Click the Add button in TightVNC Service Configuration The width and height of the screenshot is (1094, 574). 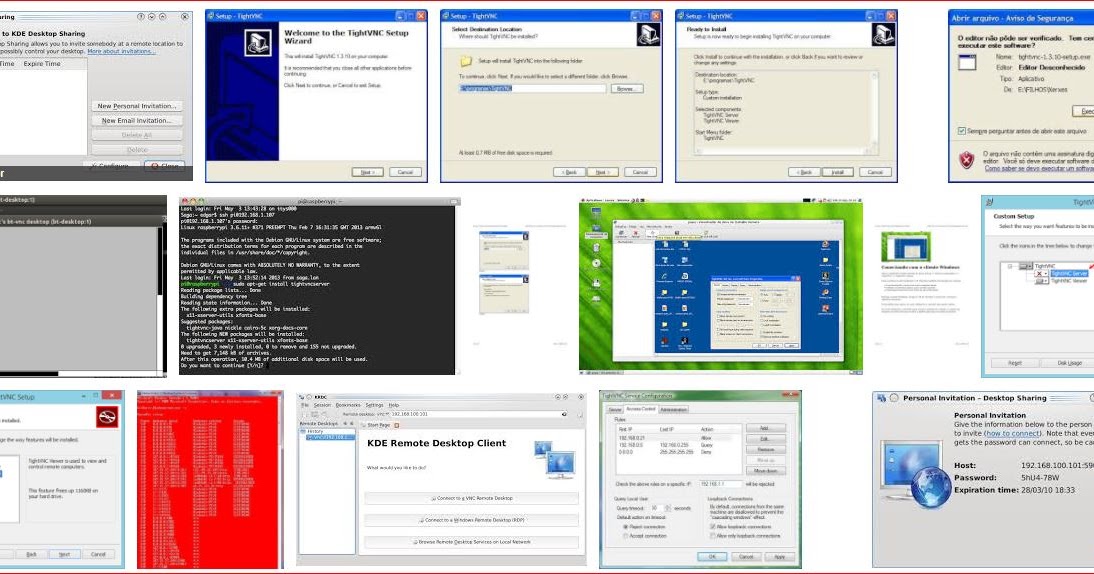(765, 428)
